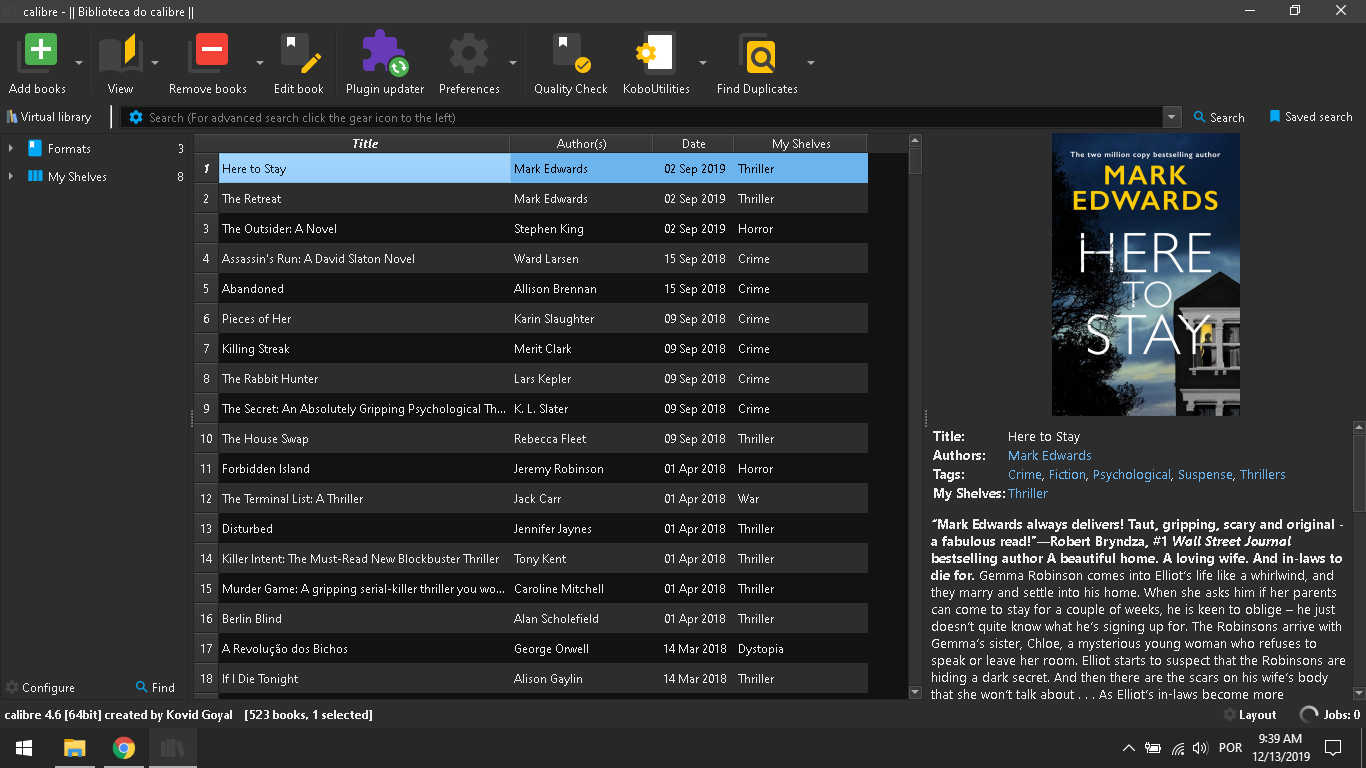
Task: Click the Thrillers tag link
Action: point(1262,475)
